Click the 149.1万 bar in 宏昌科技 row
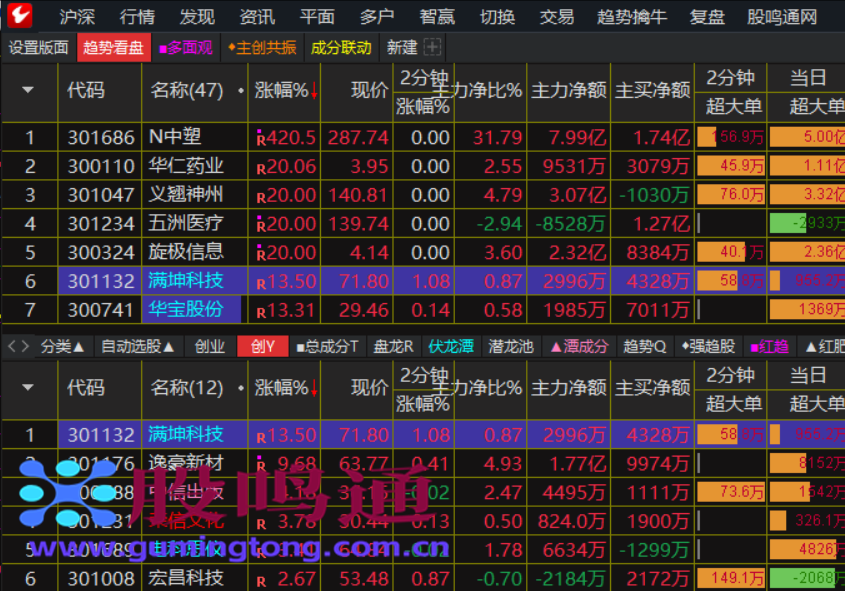 point(731,578)
